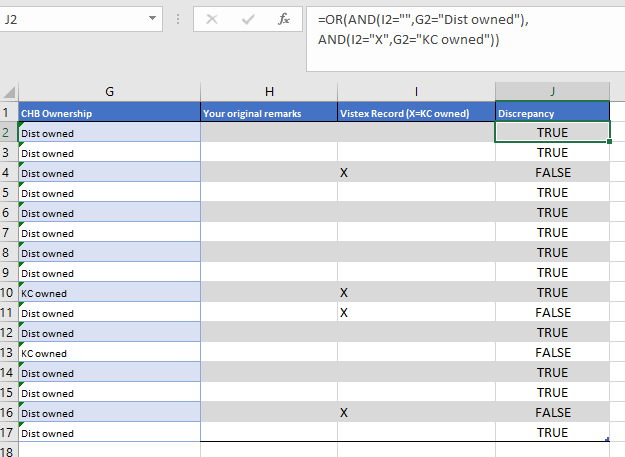Select empty remarks cell H2
This screenshot has height=457, width=625.
point(269,132)
